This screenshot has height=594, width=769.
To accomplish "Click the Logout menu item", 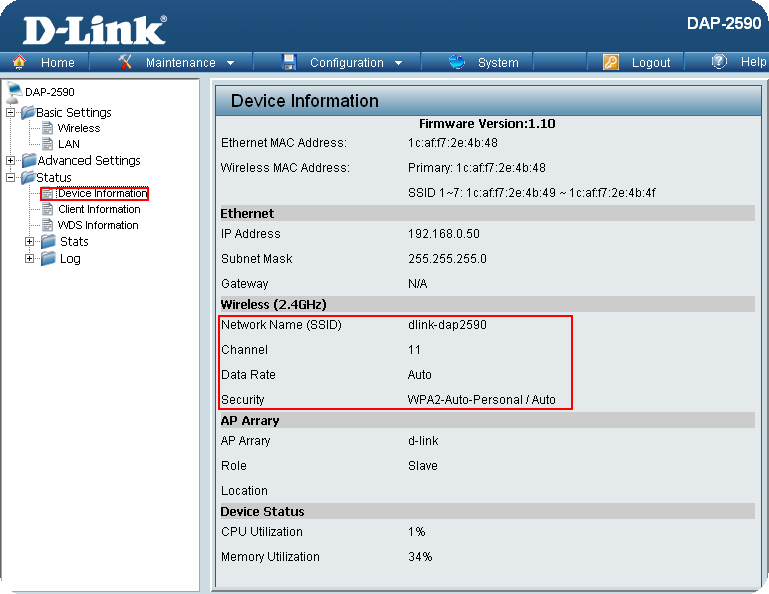I will coord(651,63).
